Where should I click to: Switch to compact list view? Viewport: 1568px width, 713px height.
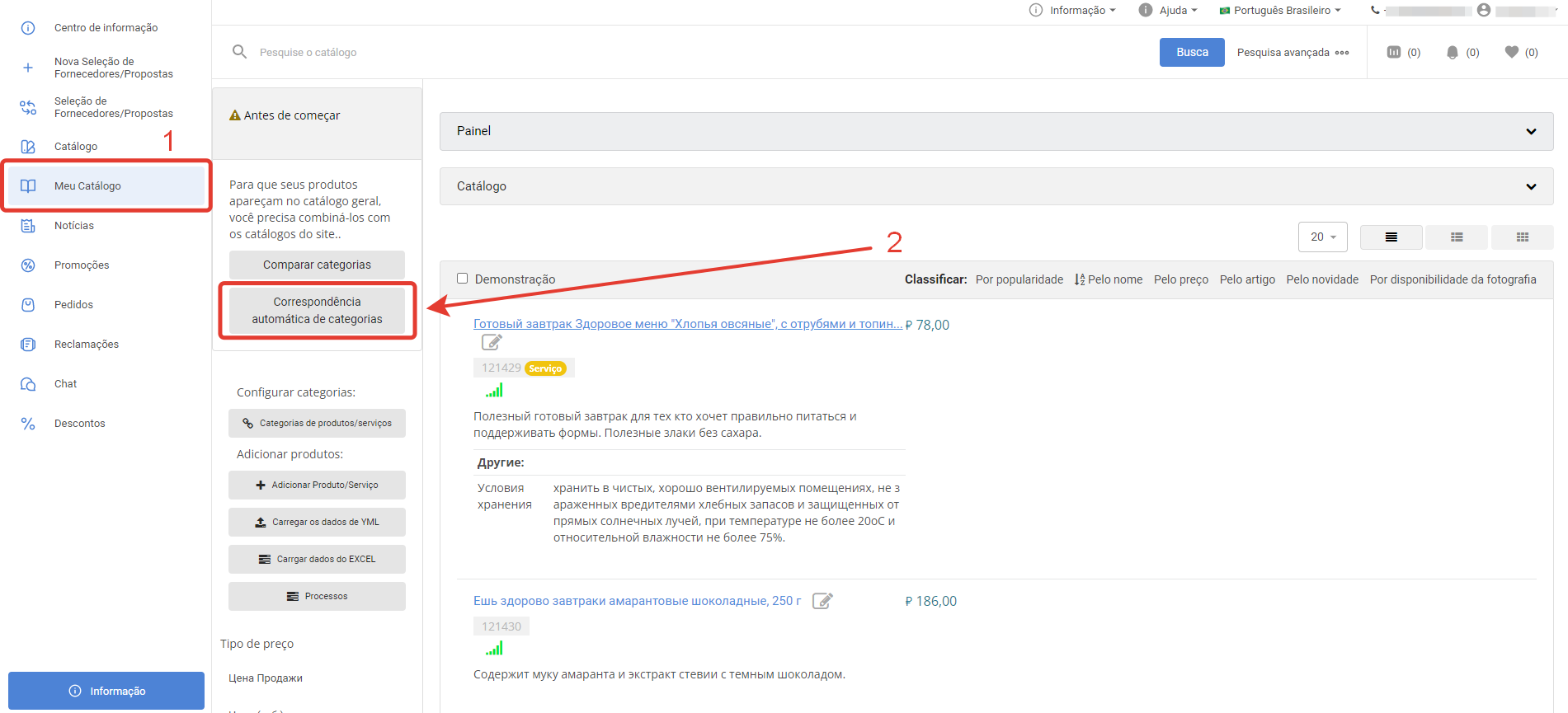click(1457, 237)
